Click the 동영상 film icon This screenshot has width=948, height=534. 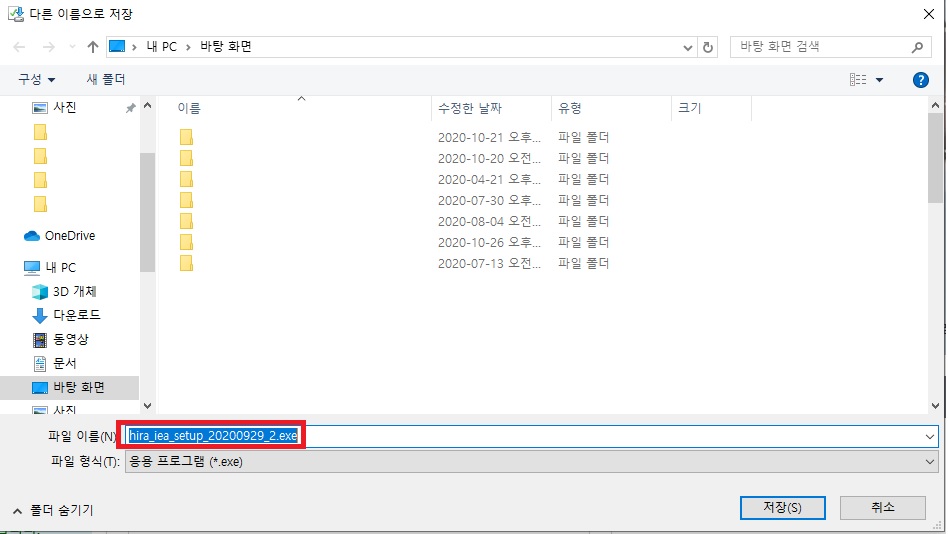[40, 339]
